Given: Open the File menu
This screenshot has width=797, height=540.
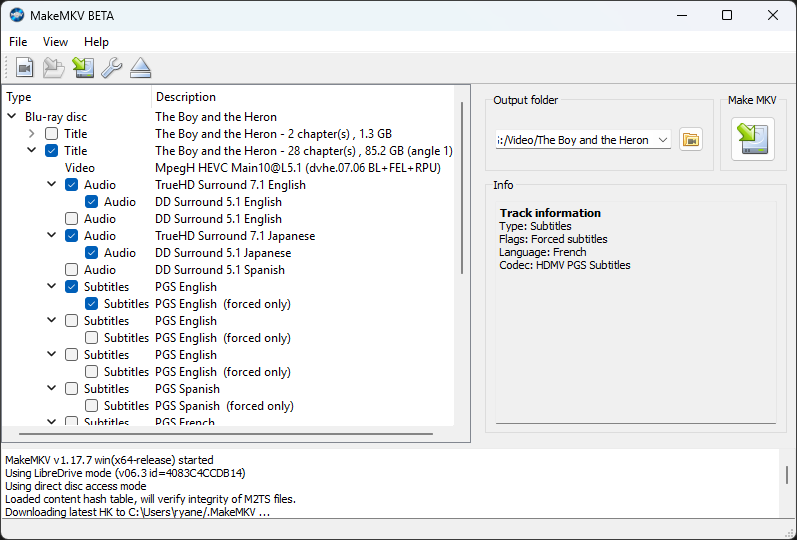Looking at the screenshot, I should tap(18, 42).
